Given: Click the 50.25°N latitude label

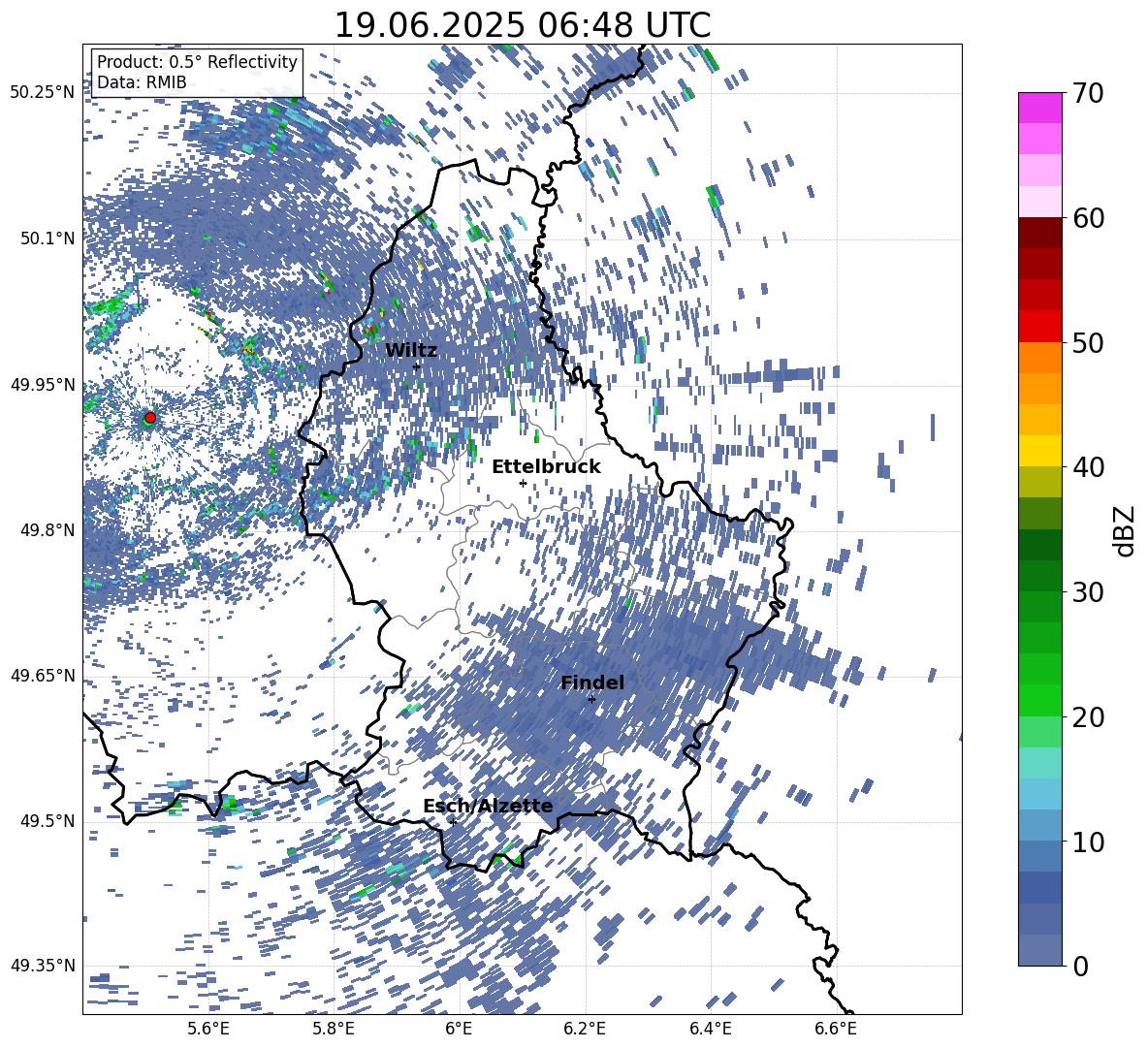Looking at the screenshot, I should coord(43,93).
